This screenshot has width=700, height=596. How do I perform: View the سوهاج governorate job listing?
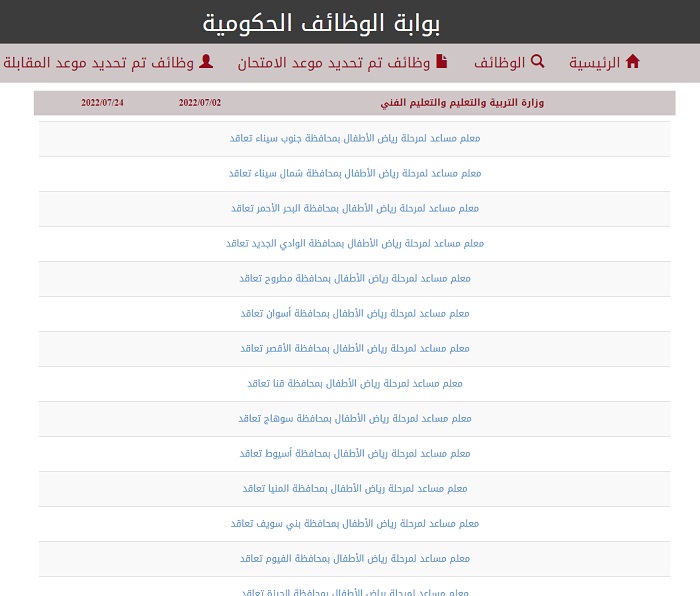tap(355, 418)
